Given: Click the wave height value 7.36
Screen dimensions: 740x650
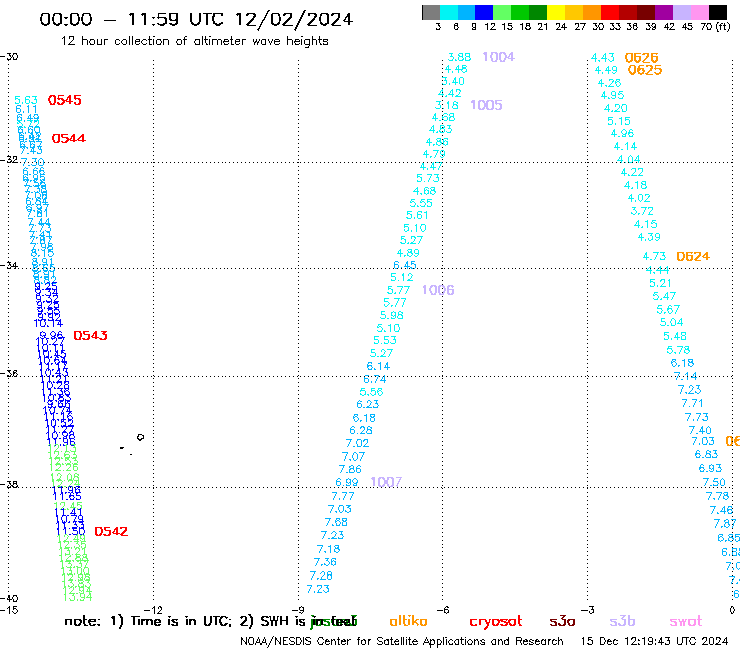Looking at the screenshot, I should point(325,562).
